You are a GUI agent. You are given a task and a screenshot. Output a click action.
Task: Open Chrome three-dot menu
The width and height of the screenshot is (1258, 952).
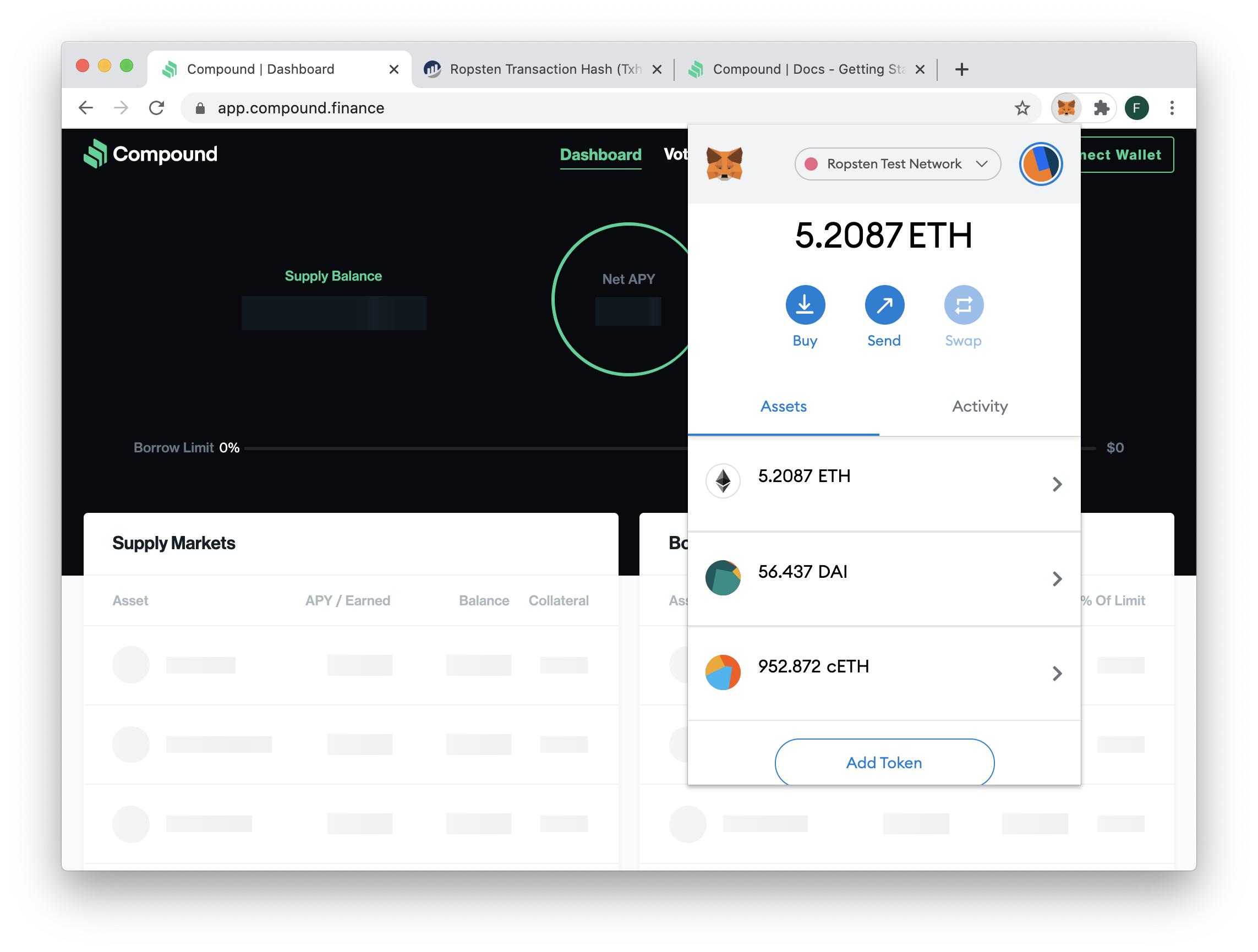[x=1172, y=108]
